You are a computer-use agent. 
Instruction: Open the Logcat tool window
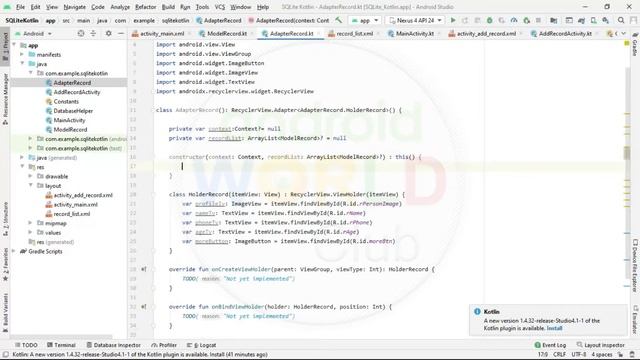click(202, 345)
